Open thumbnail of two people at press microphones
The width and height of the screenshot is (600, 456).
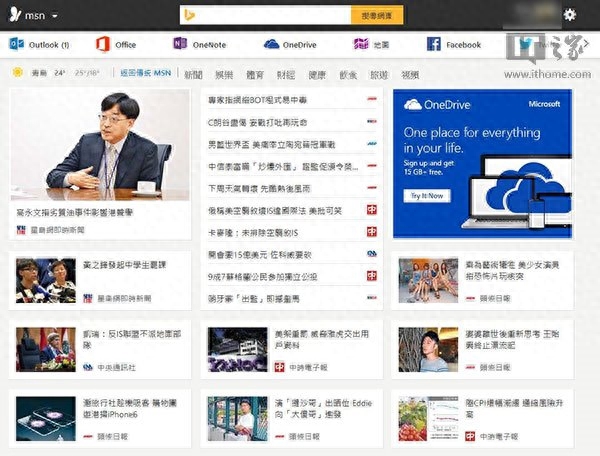(46, 281)
